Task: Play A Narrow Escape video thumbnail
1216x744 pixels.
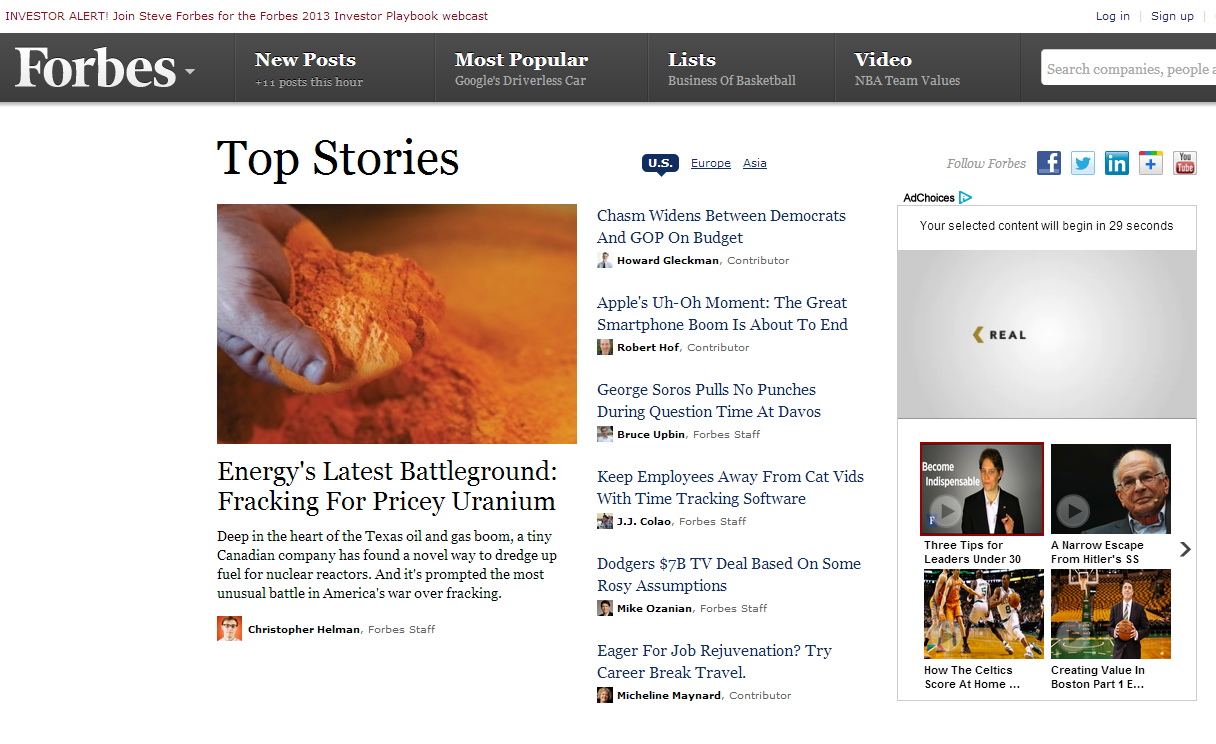Action: coord(1111,489)
